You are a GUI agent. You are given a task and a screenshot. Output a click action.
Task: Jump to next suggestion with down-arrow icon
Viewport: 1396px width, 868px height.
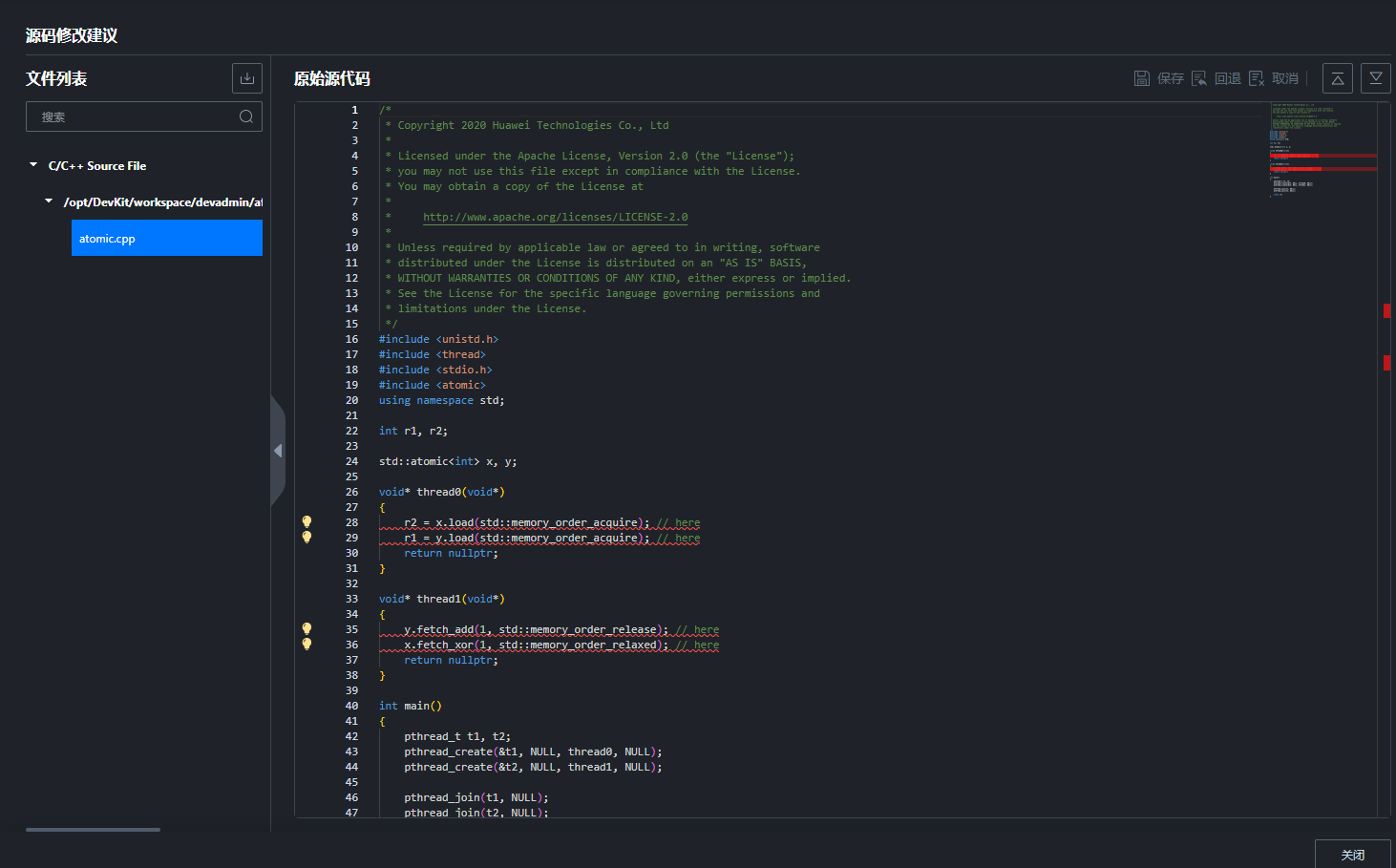1376,78
